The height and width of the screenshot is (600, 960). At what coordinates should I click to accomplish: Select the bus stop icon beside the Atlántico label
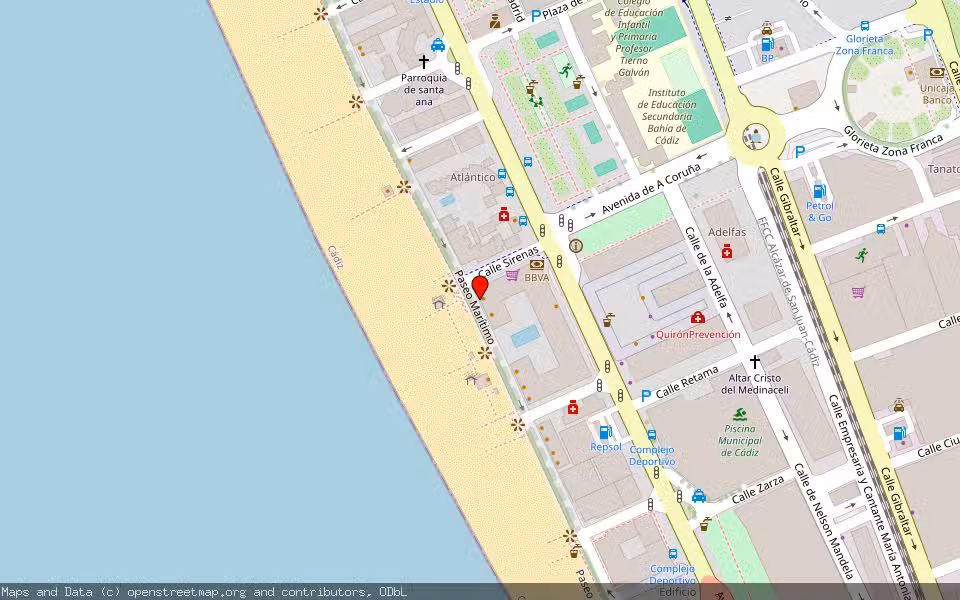coord(502,174)
